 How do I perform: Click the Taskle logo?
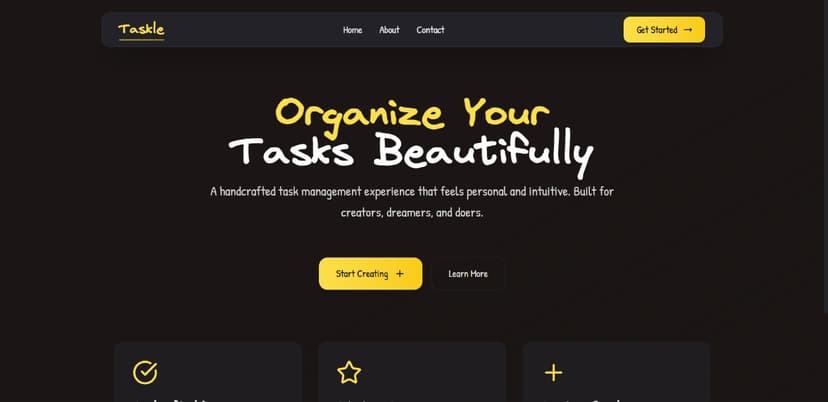point(141,29)
